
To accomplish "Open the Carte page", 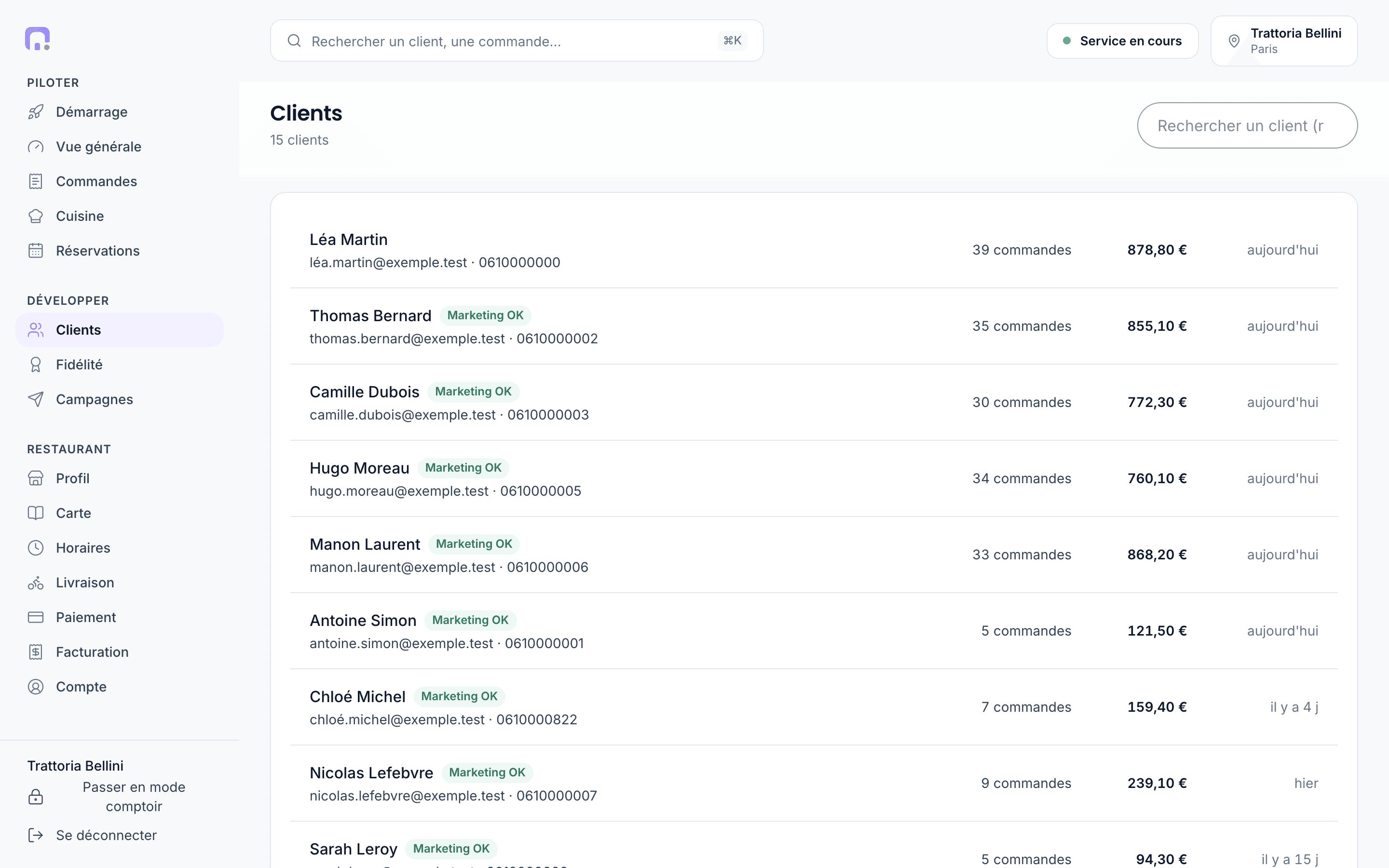I will click(120, 513).
